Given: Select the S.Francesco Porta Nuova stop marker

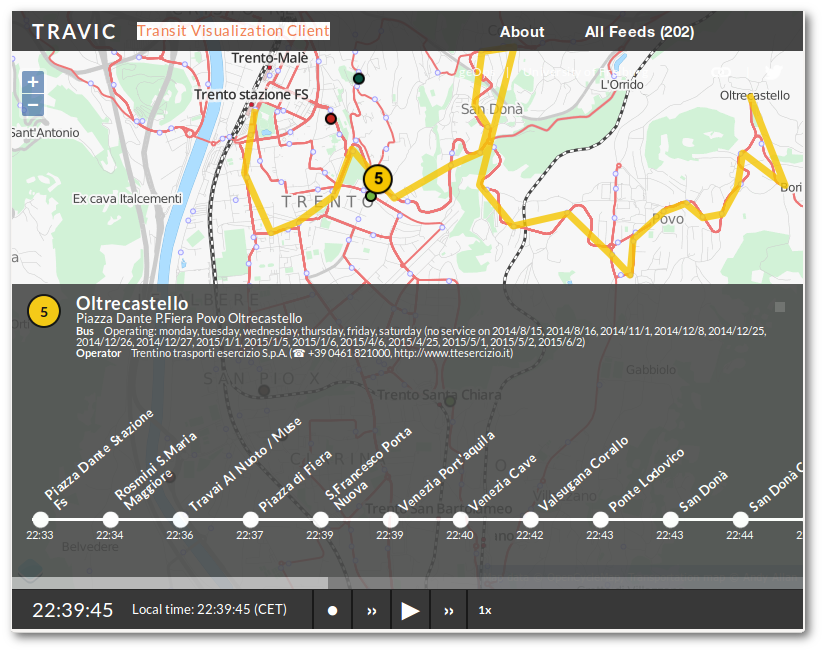Looking at the screenshot, I should pos(321,520).
